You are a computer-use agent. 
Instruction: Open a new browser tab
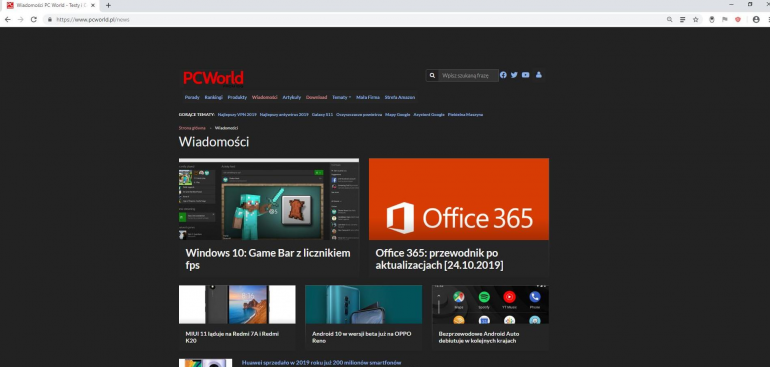pyautogui.click(x=108, y=5)
